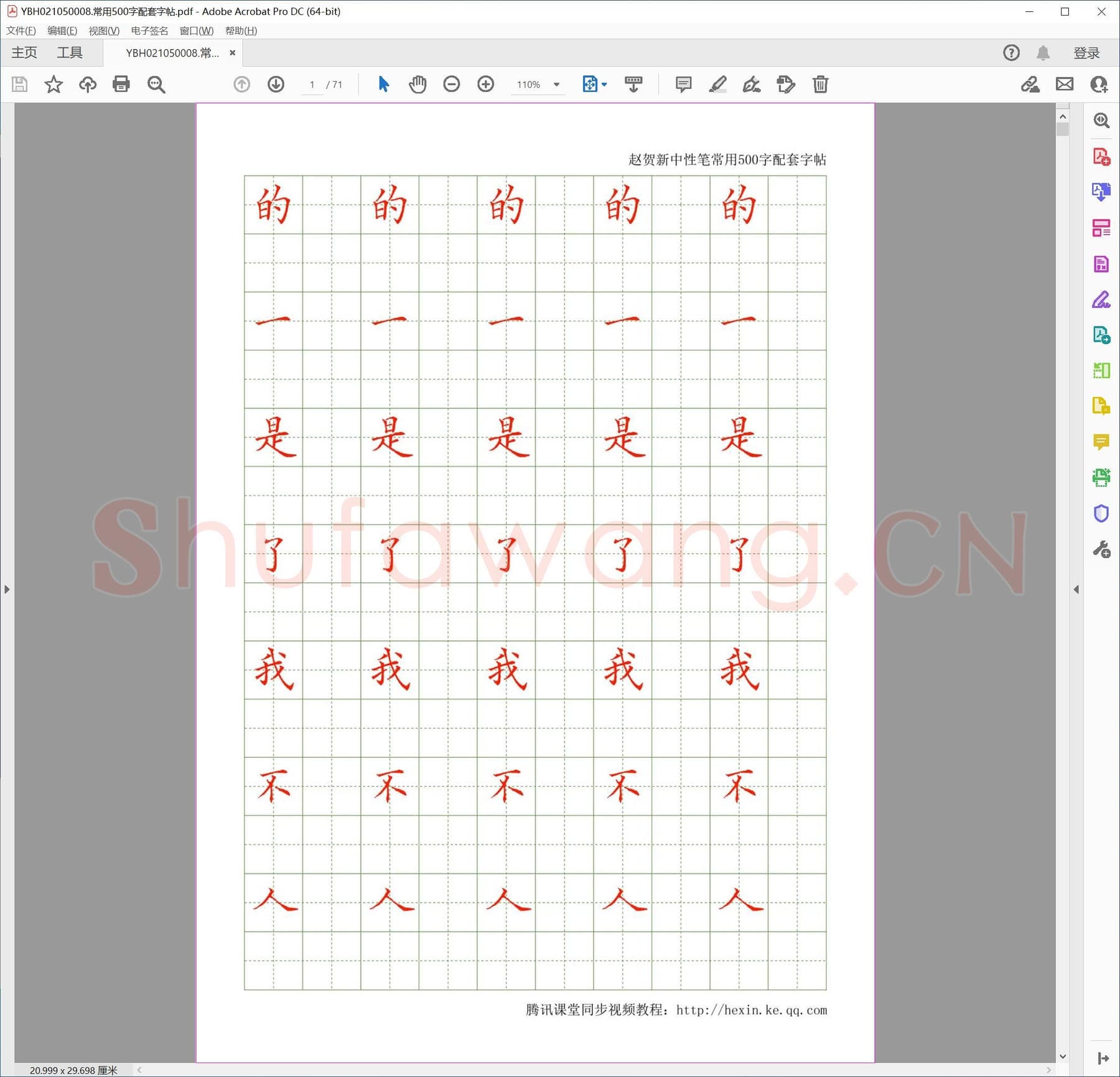Click the 登录 sign-in button

(x=1086, y=53)
